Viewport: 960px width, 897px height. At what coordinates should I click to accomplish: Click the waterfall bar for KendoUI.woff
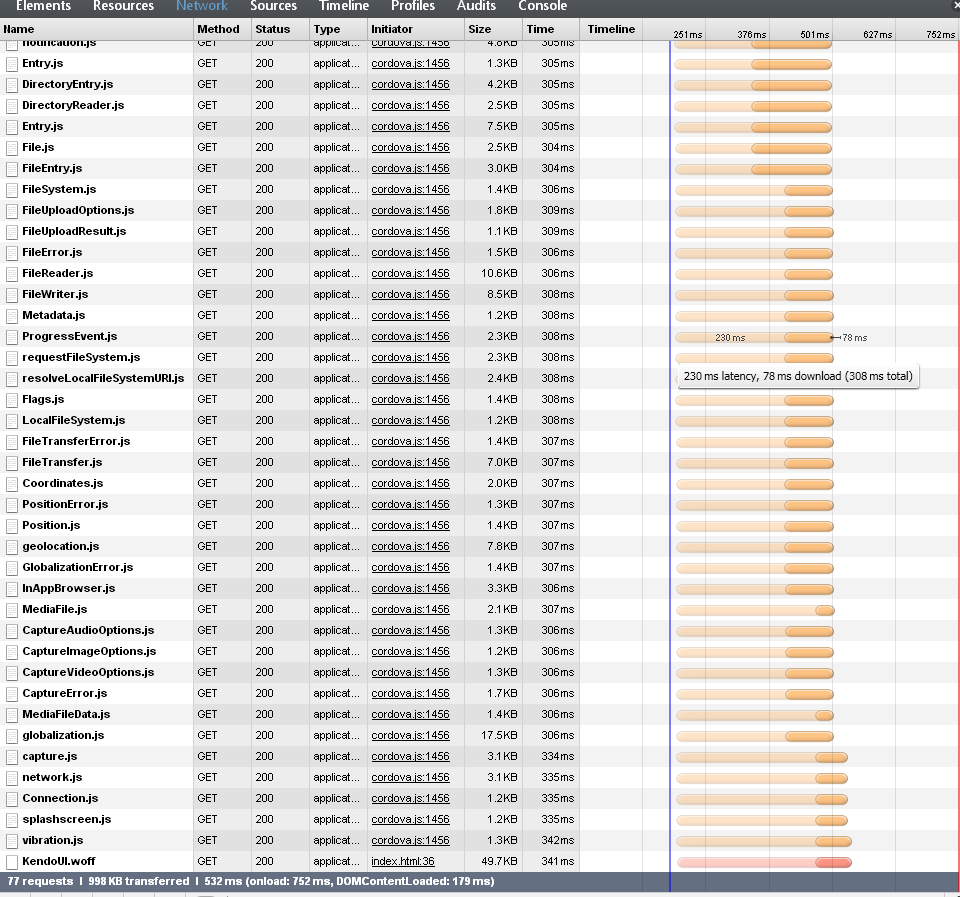764,863
